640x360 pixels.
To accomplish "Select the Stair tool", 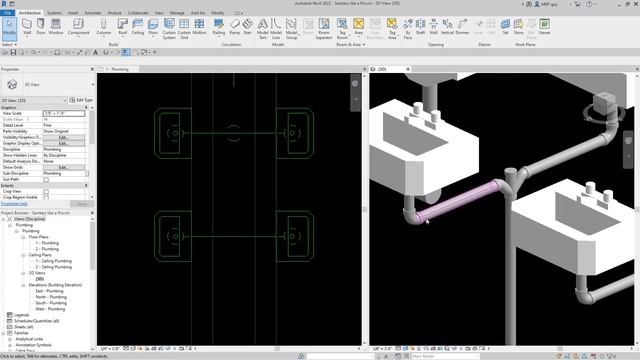I will click(247, 27).
